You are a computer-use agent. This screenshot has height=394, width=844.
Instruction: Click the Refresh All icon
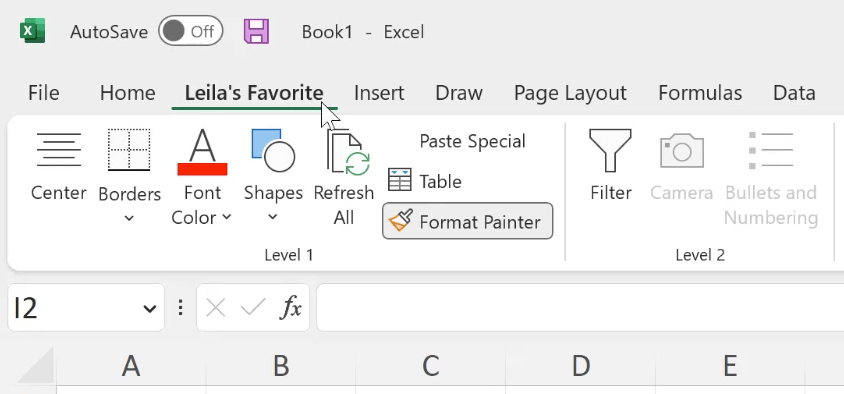tap(348, 152)
